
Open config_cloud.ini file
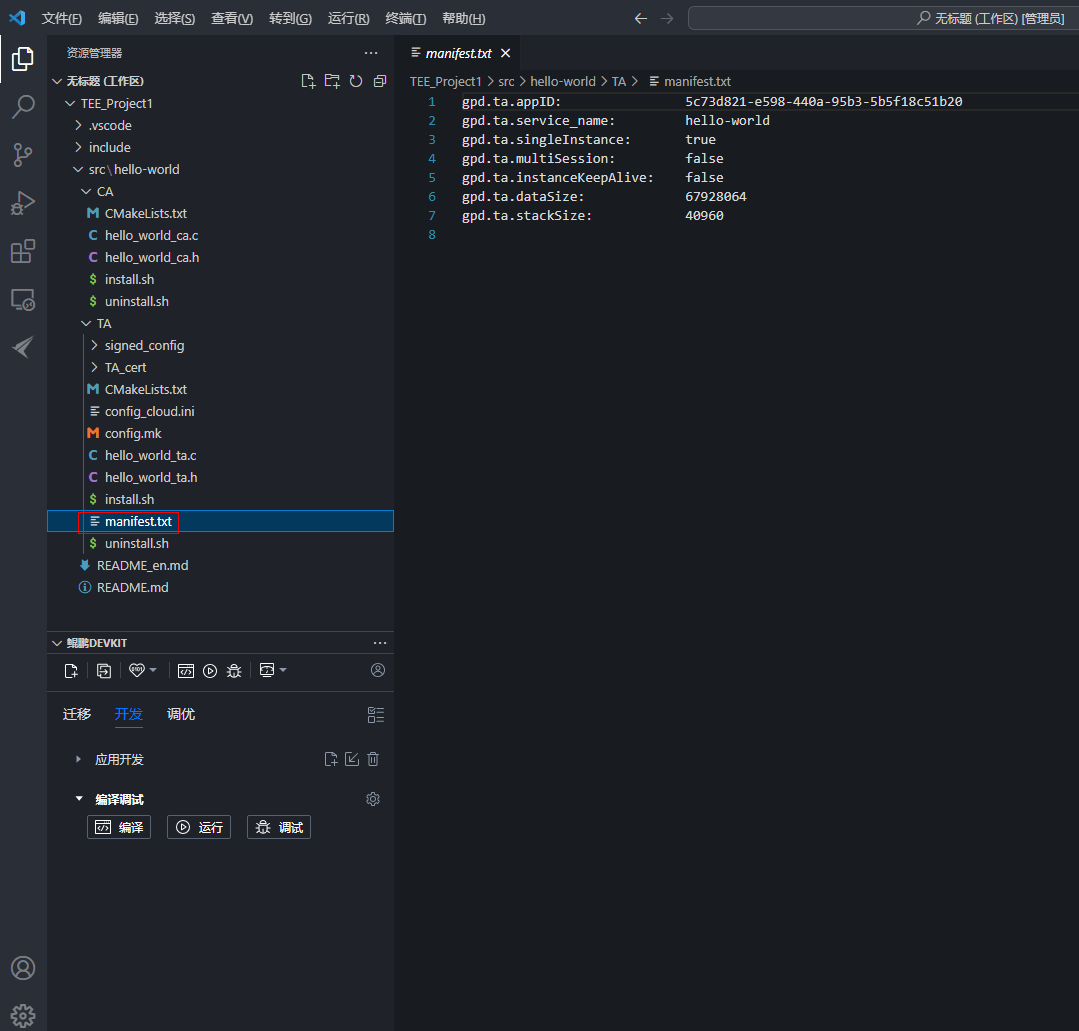pos(149,412)
